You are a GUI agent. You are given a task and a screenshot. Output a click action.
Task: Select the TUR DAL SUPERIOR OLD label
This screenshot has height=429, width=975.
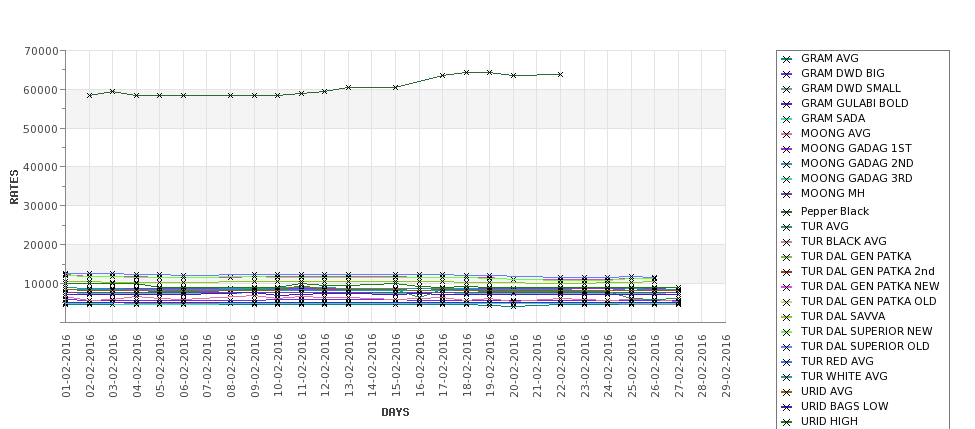pyautogui.click(x=865, y=346)
